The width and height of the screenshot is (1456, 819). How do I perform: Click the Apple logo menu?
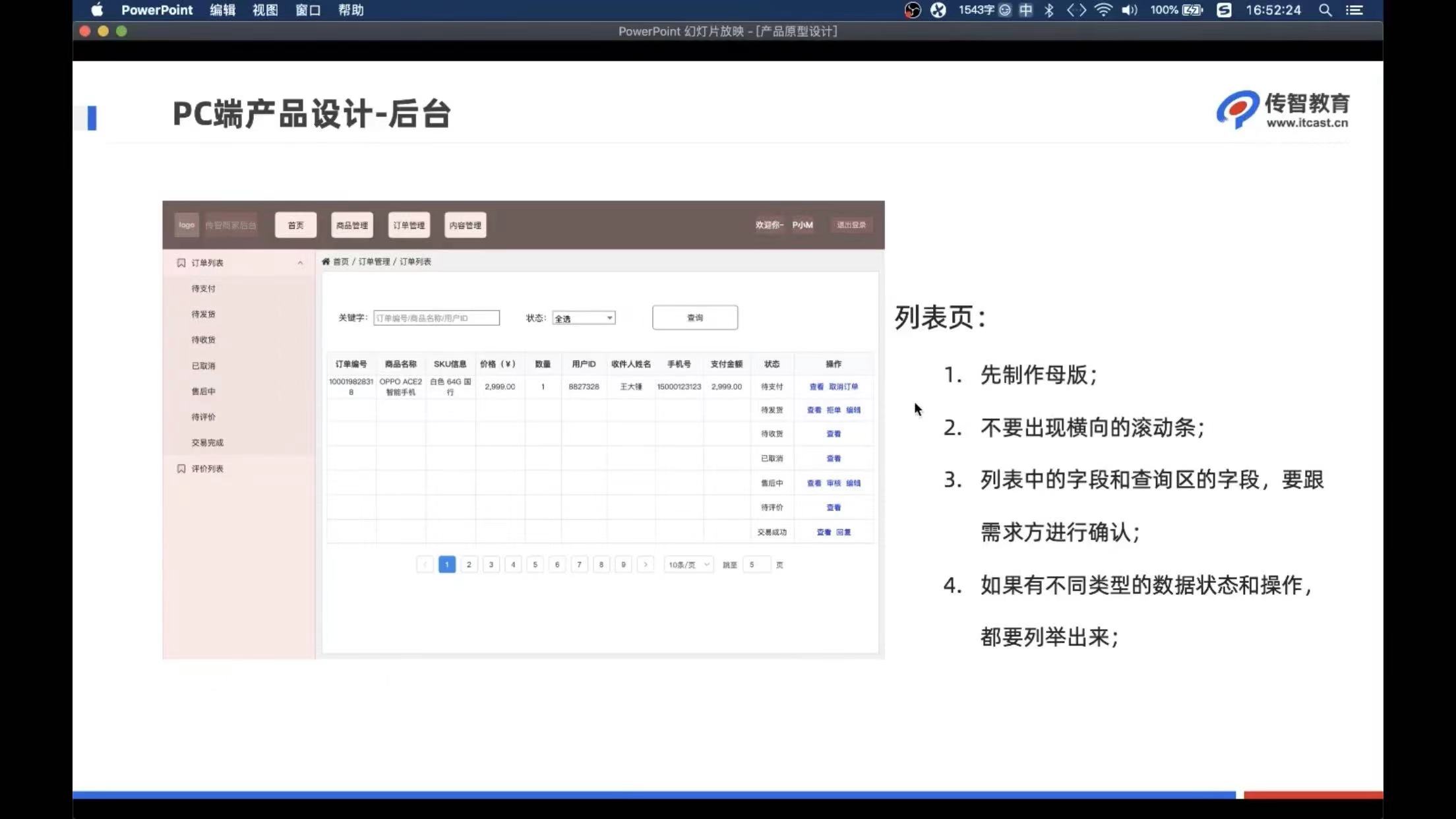click(x=97, y=10)
